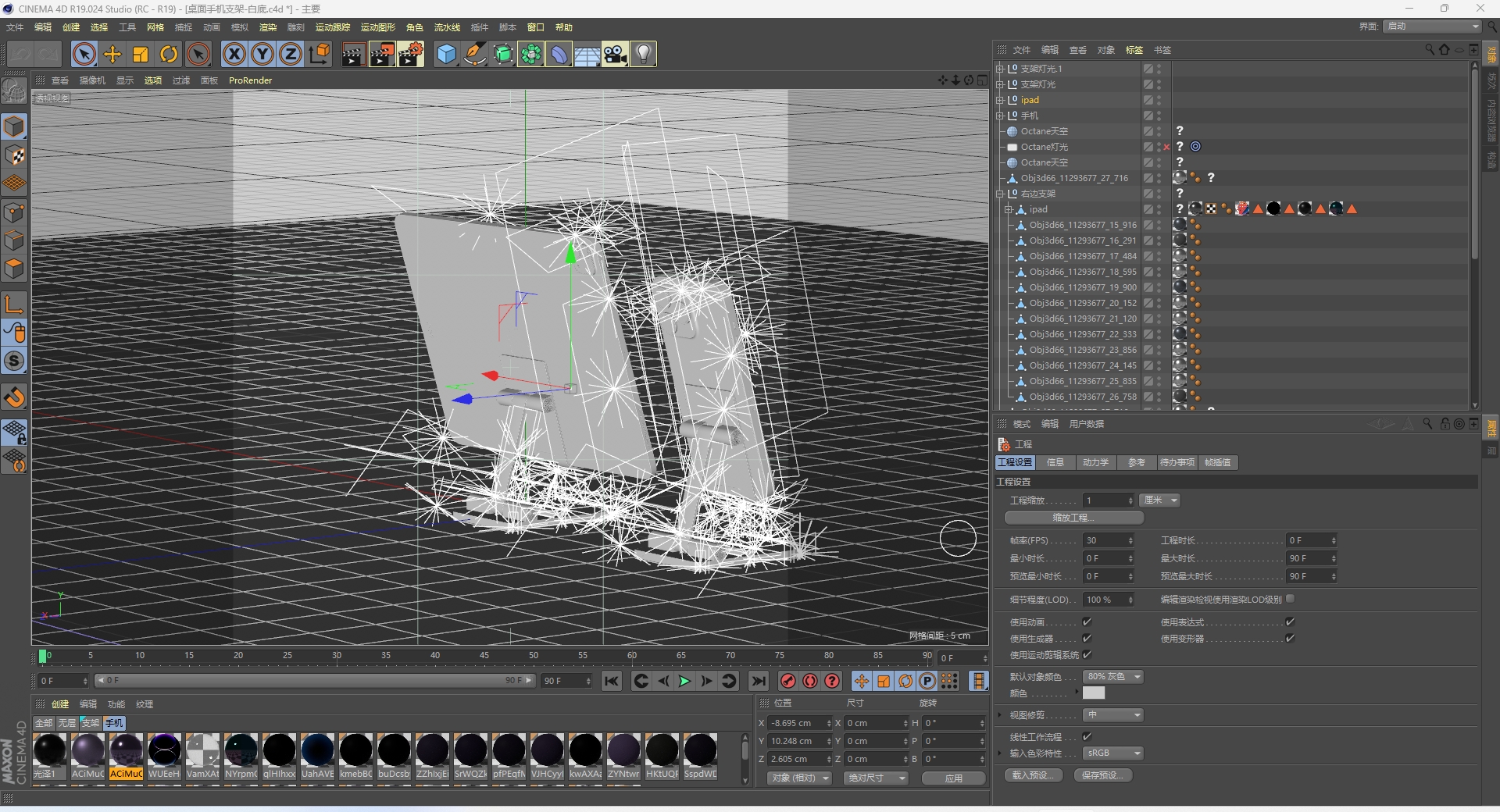Click the Floor environment object icon
Image resolution: width=1500 pixels, height=812 pixels.
[x=587, y=54]
